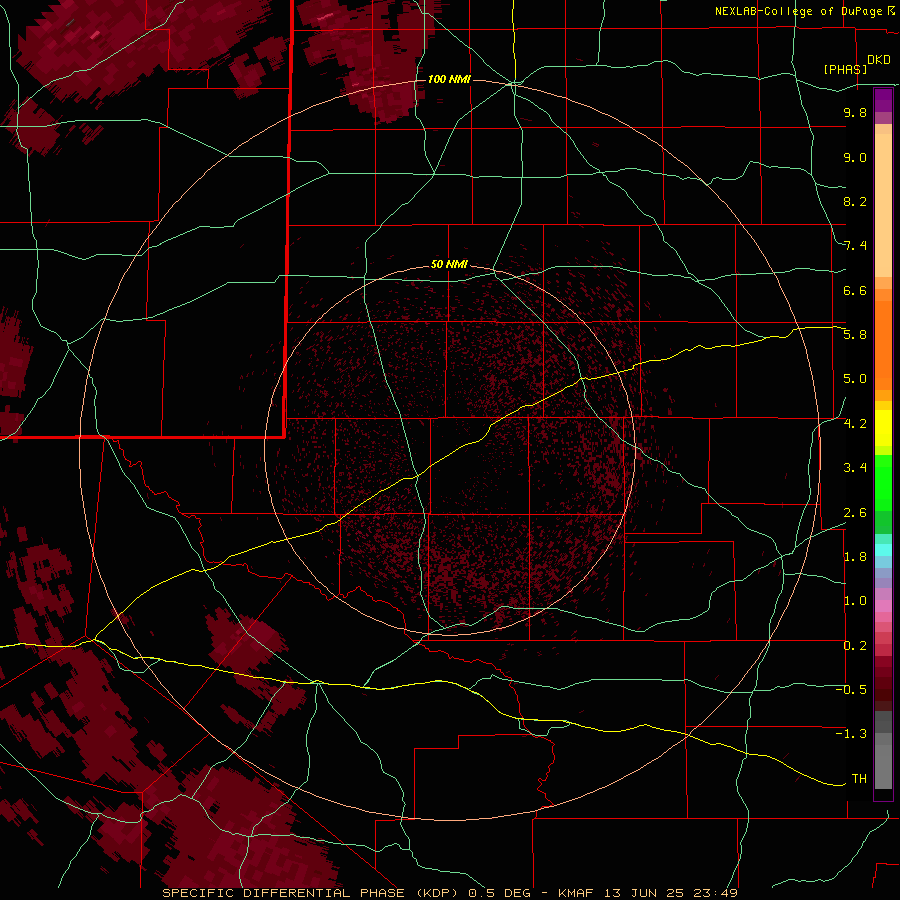
Task: Pick the gray band at scale bottom
Action: click(883, 751)
